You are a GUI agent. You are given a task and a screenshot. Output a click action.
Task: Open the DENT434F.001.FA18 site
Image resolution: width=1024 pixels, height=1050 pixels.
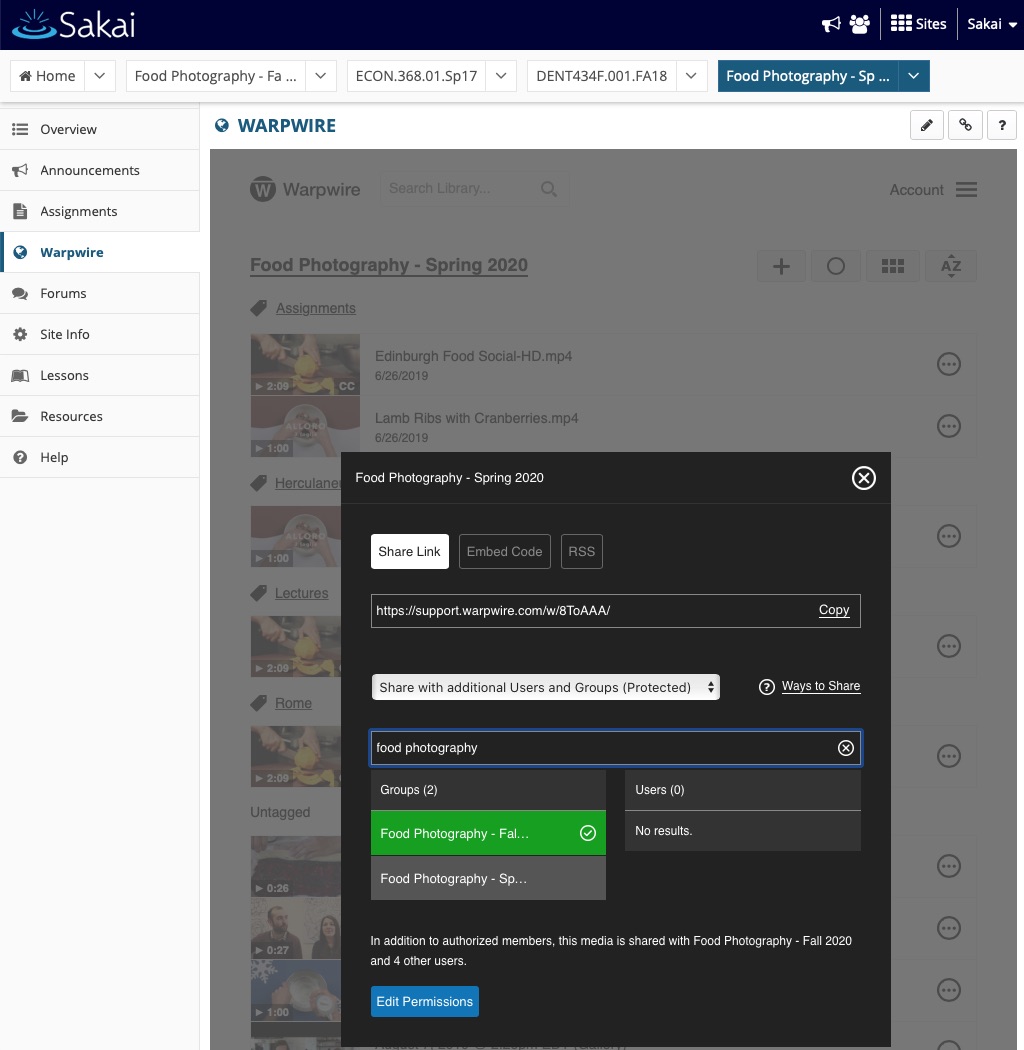602,76
